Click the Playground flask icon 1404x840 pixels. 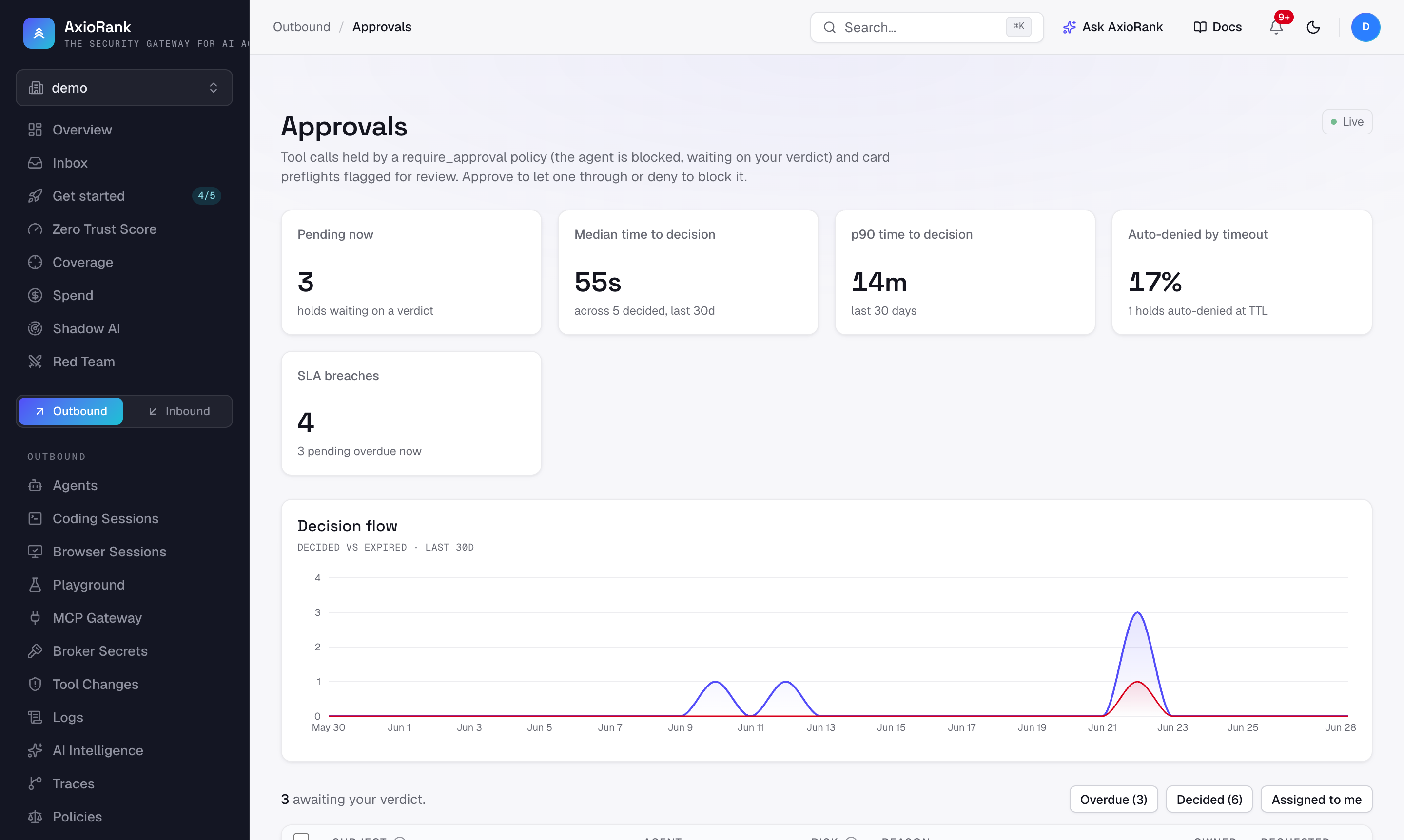click(35, 585)
